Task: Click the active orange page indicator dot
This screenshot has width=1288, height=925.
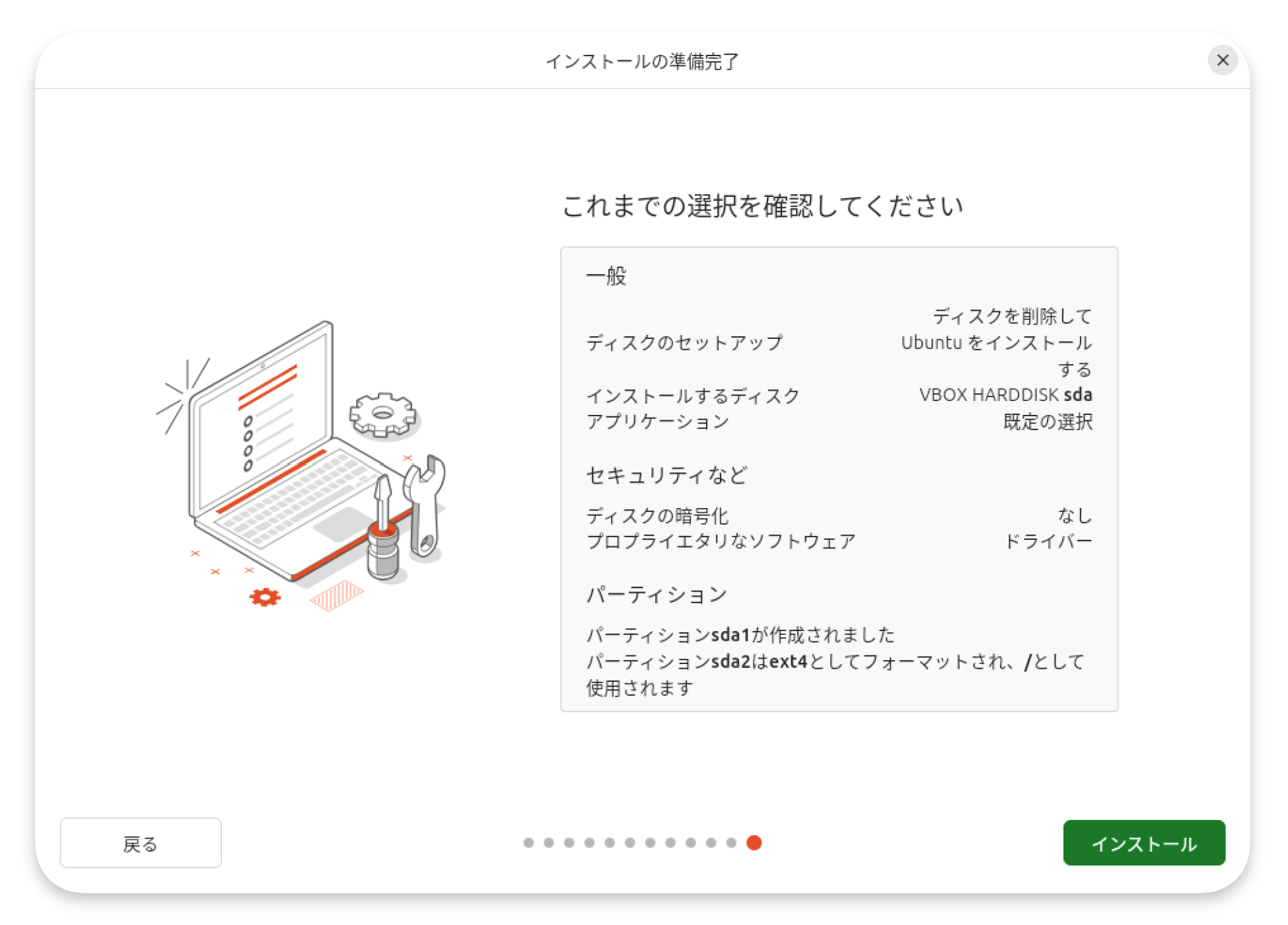Action: coord(754,842)
